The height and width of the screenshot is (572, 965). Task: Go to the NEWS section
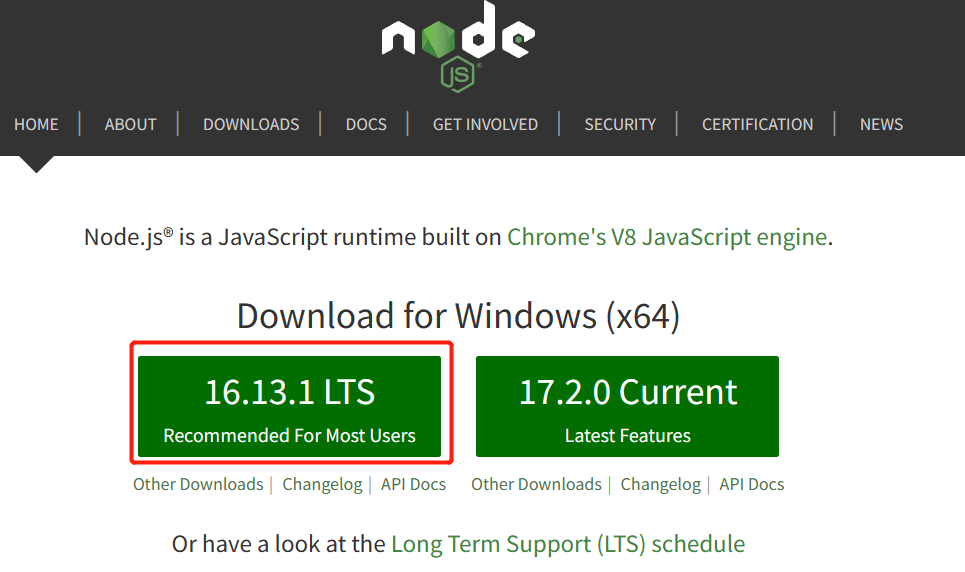881,124
